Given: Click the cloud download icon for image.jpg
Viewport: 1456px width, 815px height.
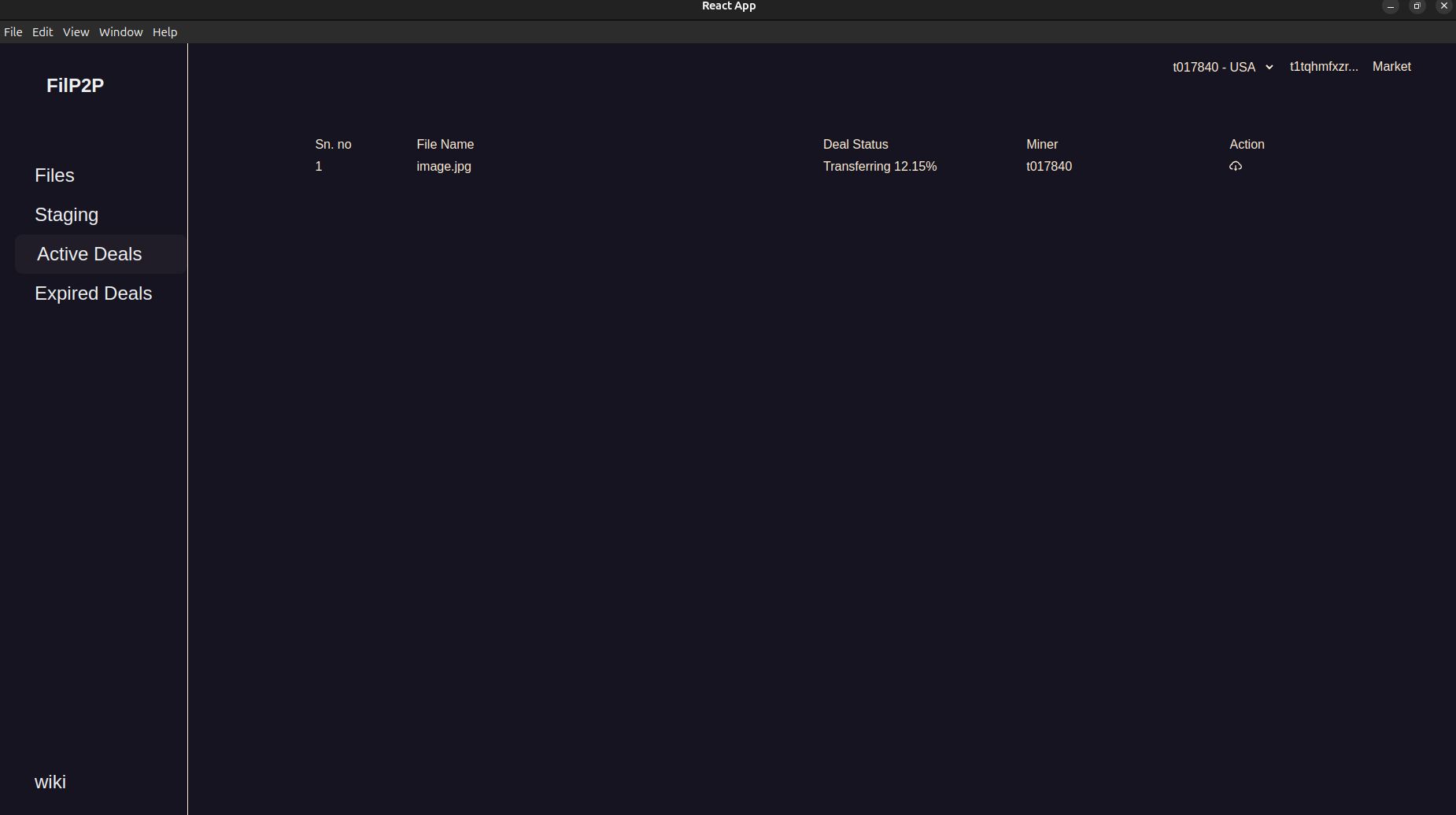Looking at the screenshot, I should click(x=1236, y=166).
